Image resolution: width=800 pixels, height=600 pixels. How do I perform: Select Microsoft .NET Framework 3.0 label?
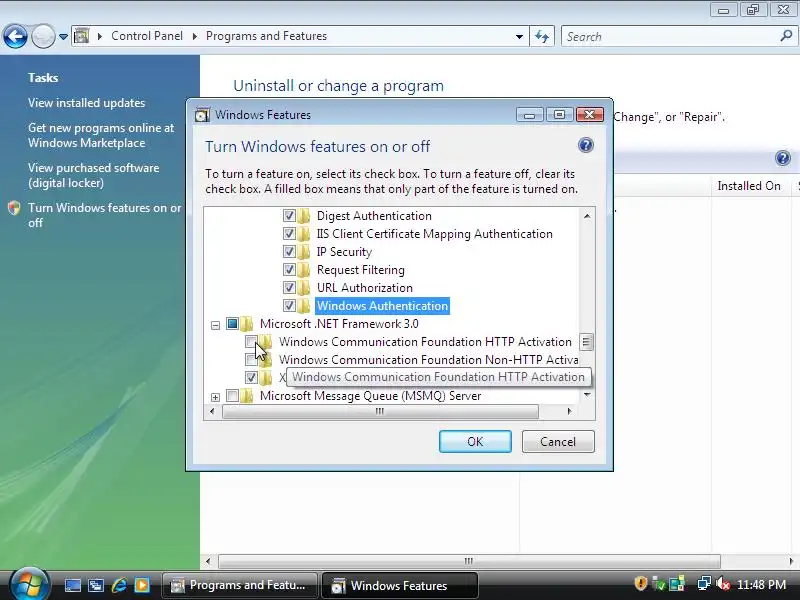coord(339,323)
